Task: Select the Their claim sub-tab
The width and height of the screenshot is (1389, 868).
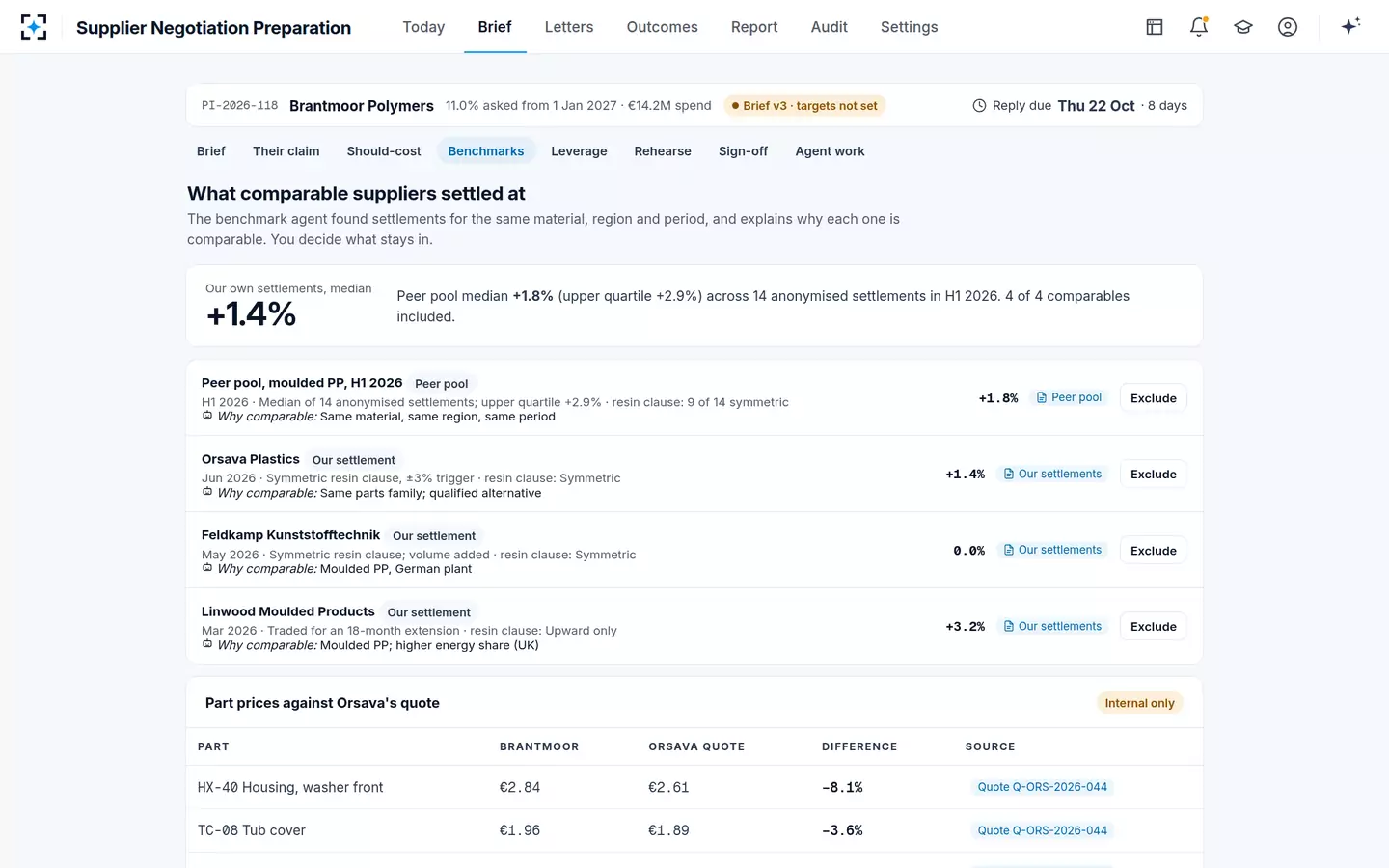Action: [x=286, y=151]
